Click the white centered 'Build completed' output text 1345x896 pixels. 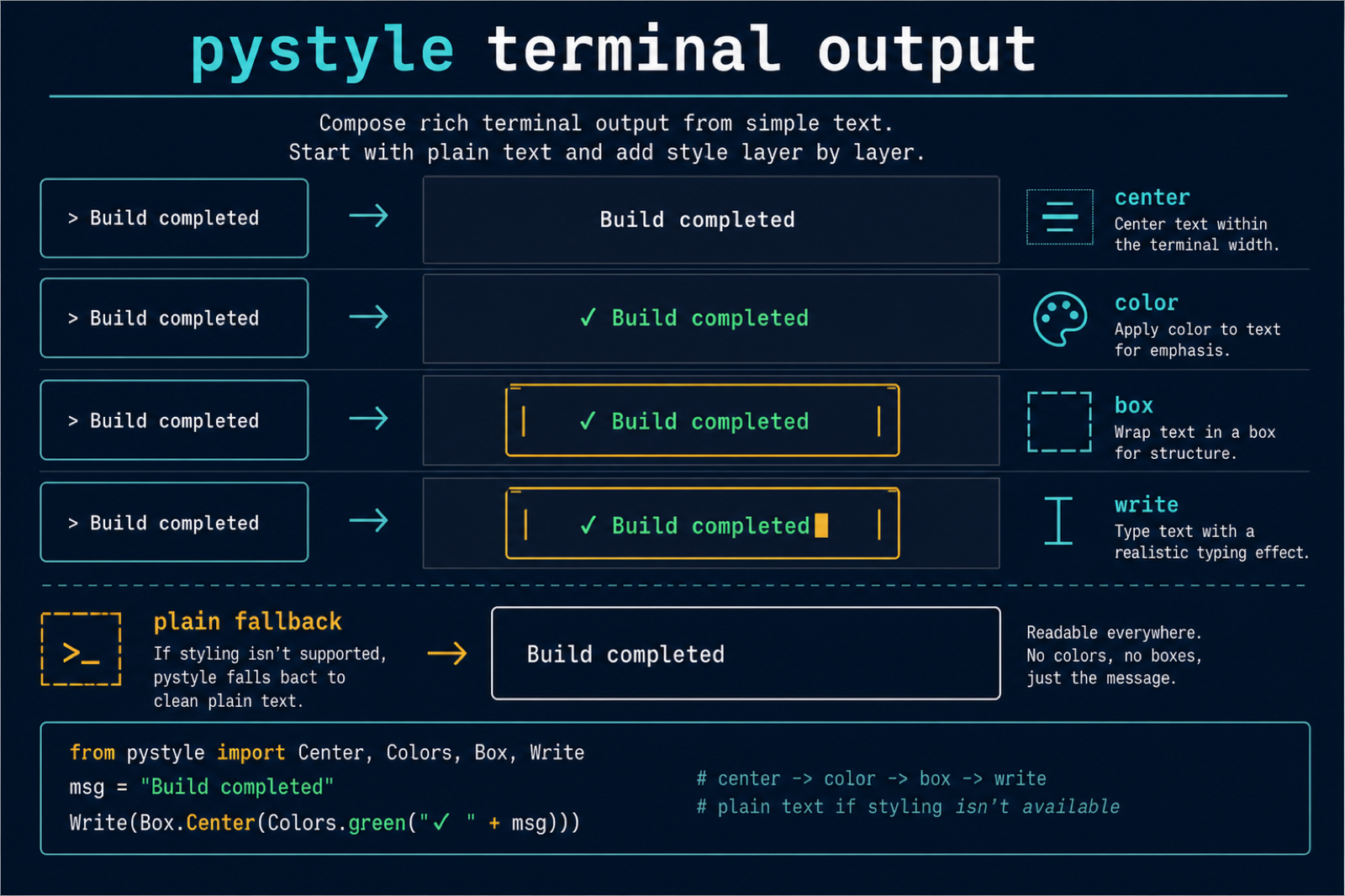[x=697, y=220]
